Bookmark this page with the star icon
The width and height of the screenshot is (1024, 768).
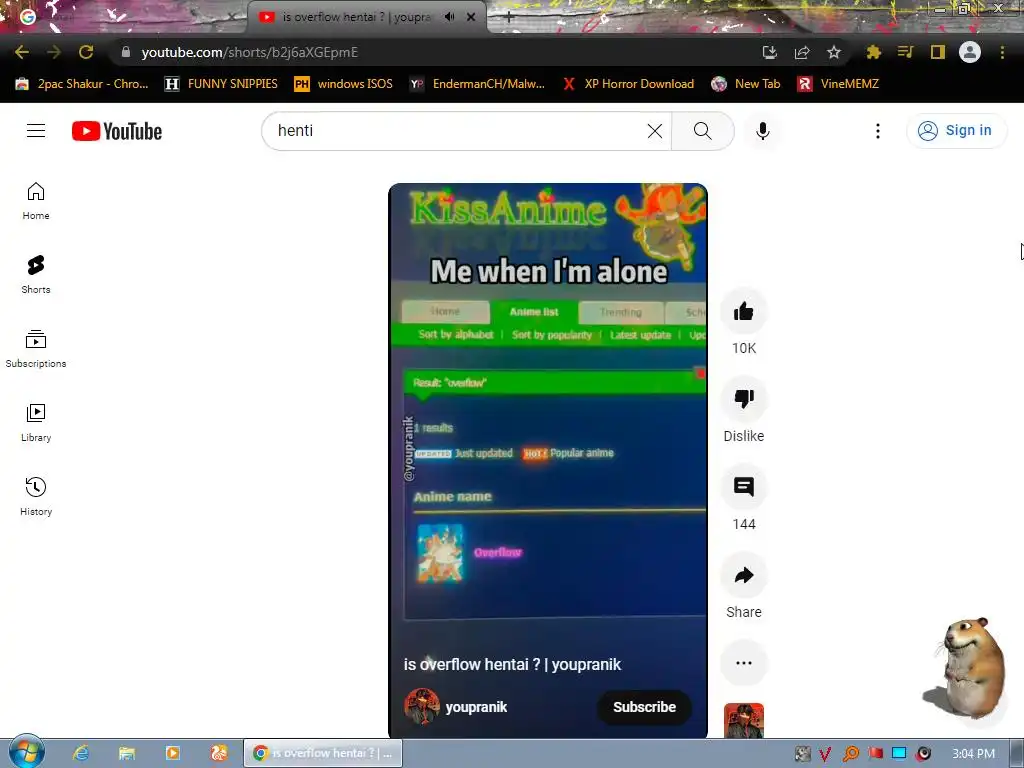pyautogui.click(x=833, y=52)
